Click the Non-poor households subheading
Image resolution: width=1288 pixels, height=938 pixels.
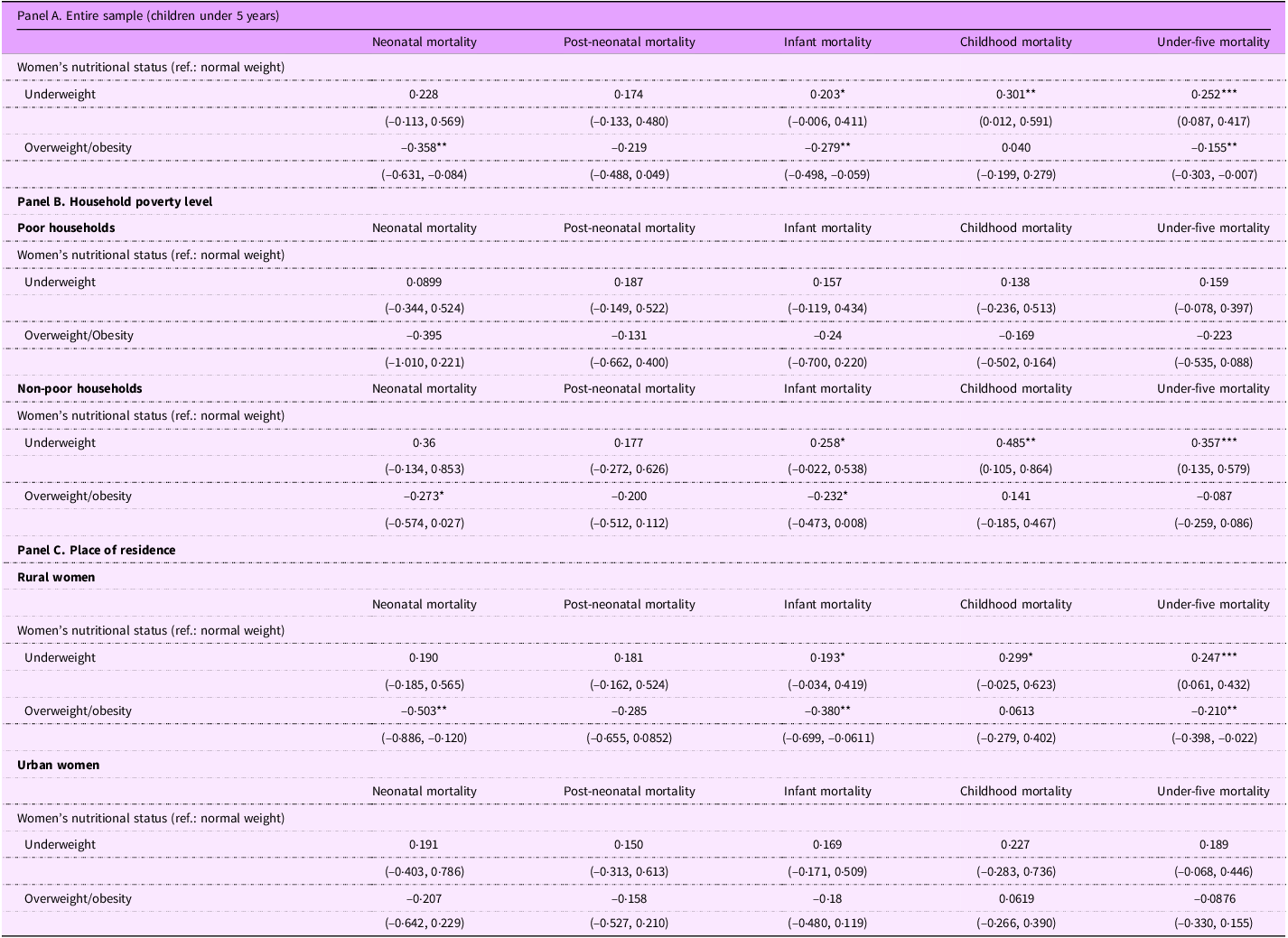click(x=79, y=388)
